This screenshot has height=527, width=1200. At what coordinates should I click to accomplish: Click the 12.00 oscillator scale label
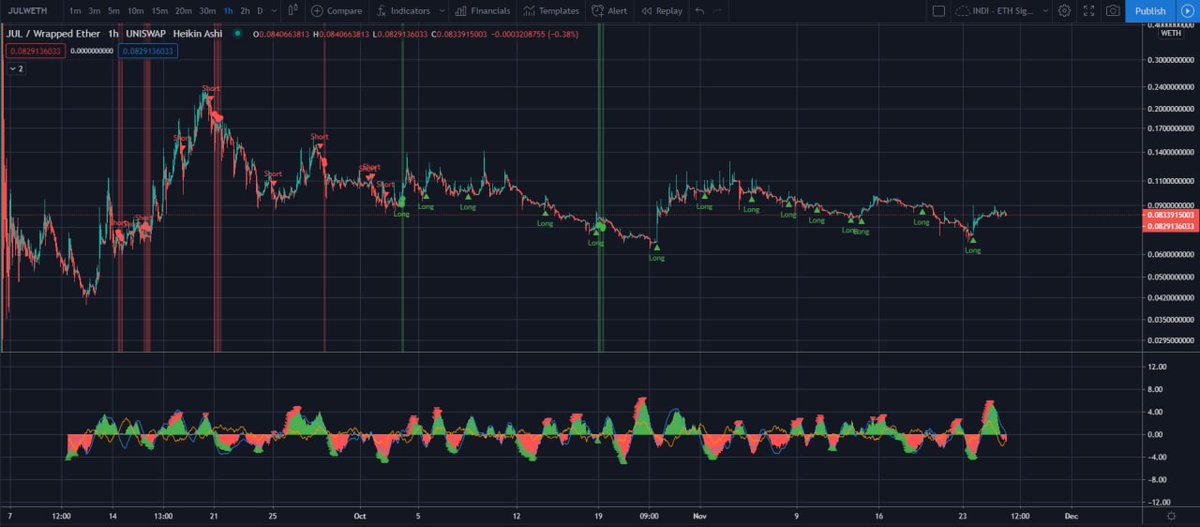click(1157, 367)
